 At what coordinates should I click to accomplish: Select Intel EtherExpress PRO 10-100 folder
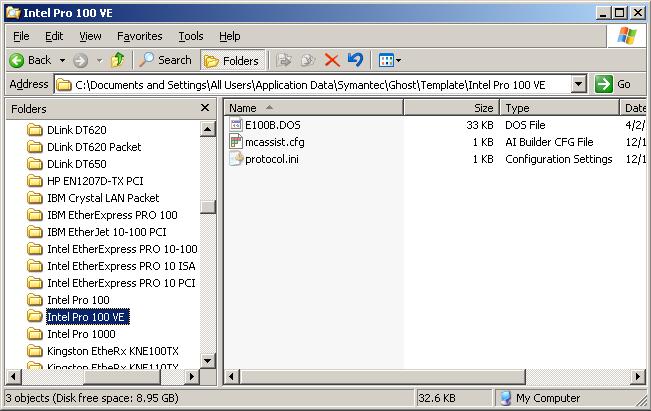pos(122,249)
